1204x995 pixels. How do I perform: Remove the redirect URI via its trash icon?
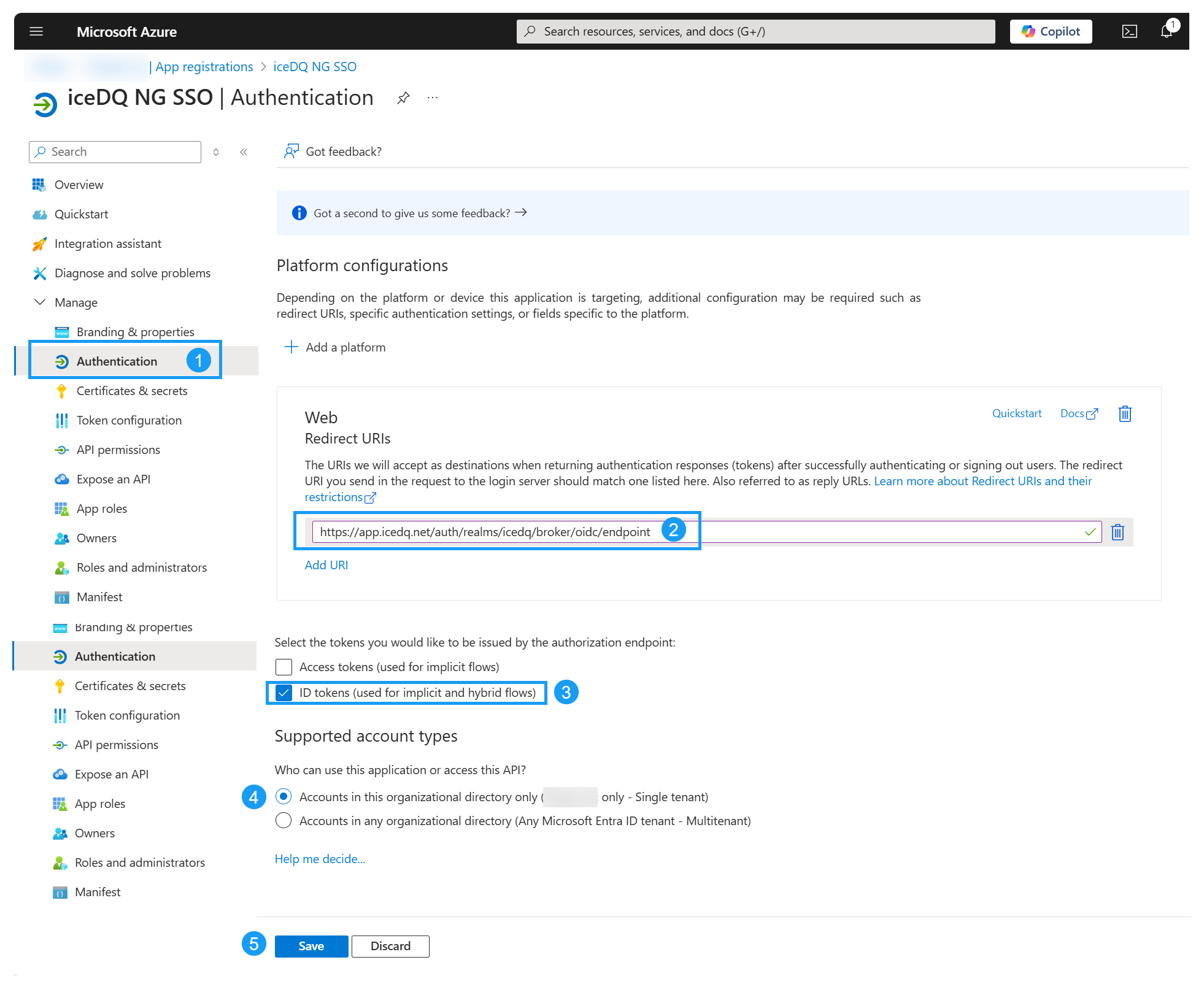point(1117,532)
